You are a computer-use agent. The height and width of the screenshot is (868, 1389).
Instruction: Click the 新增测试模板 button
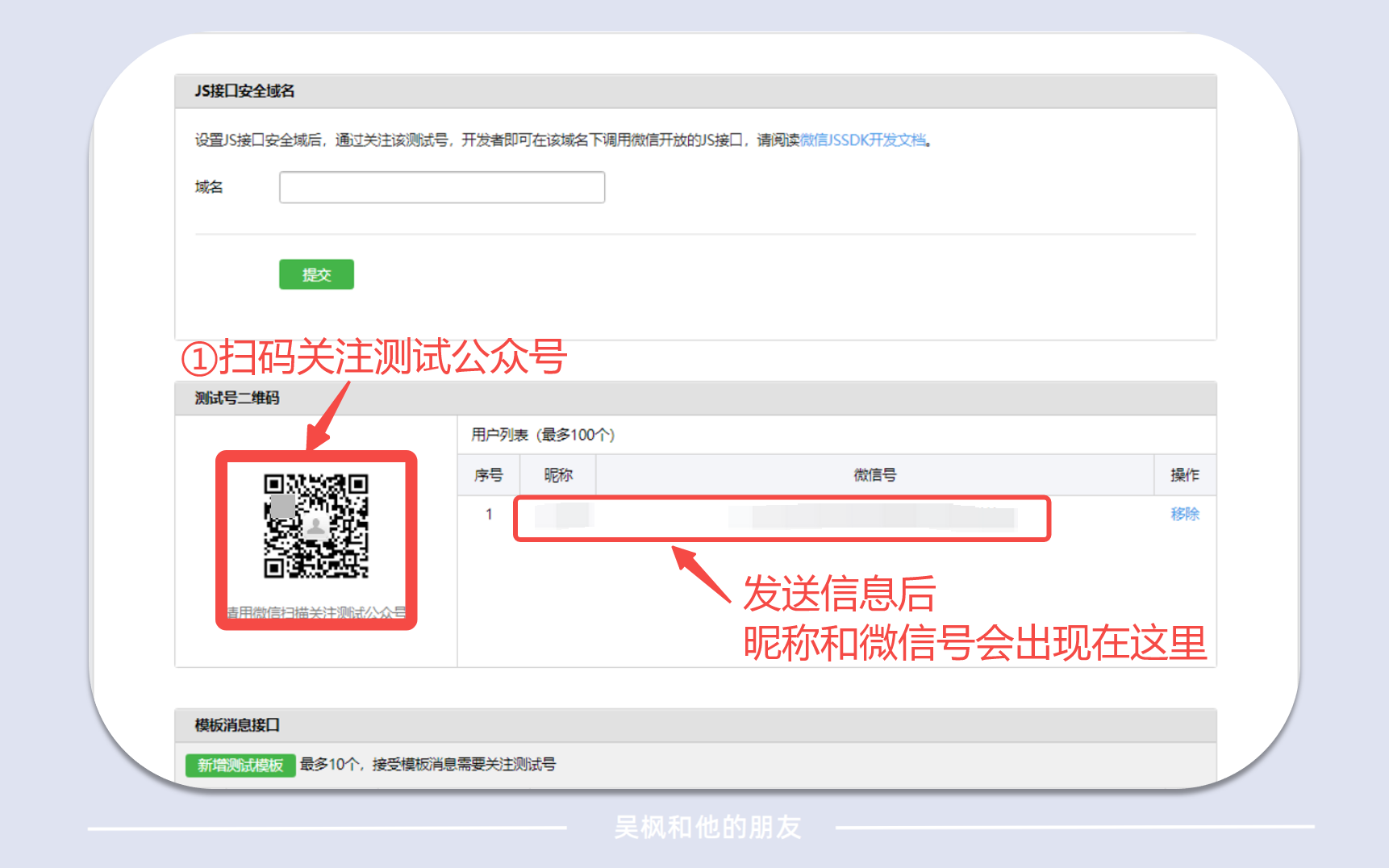[240, 765]
